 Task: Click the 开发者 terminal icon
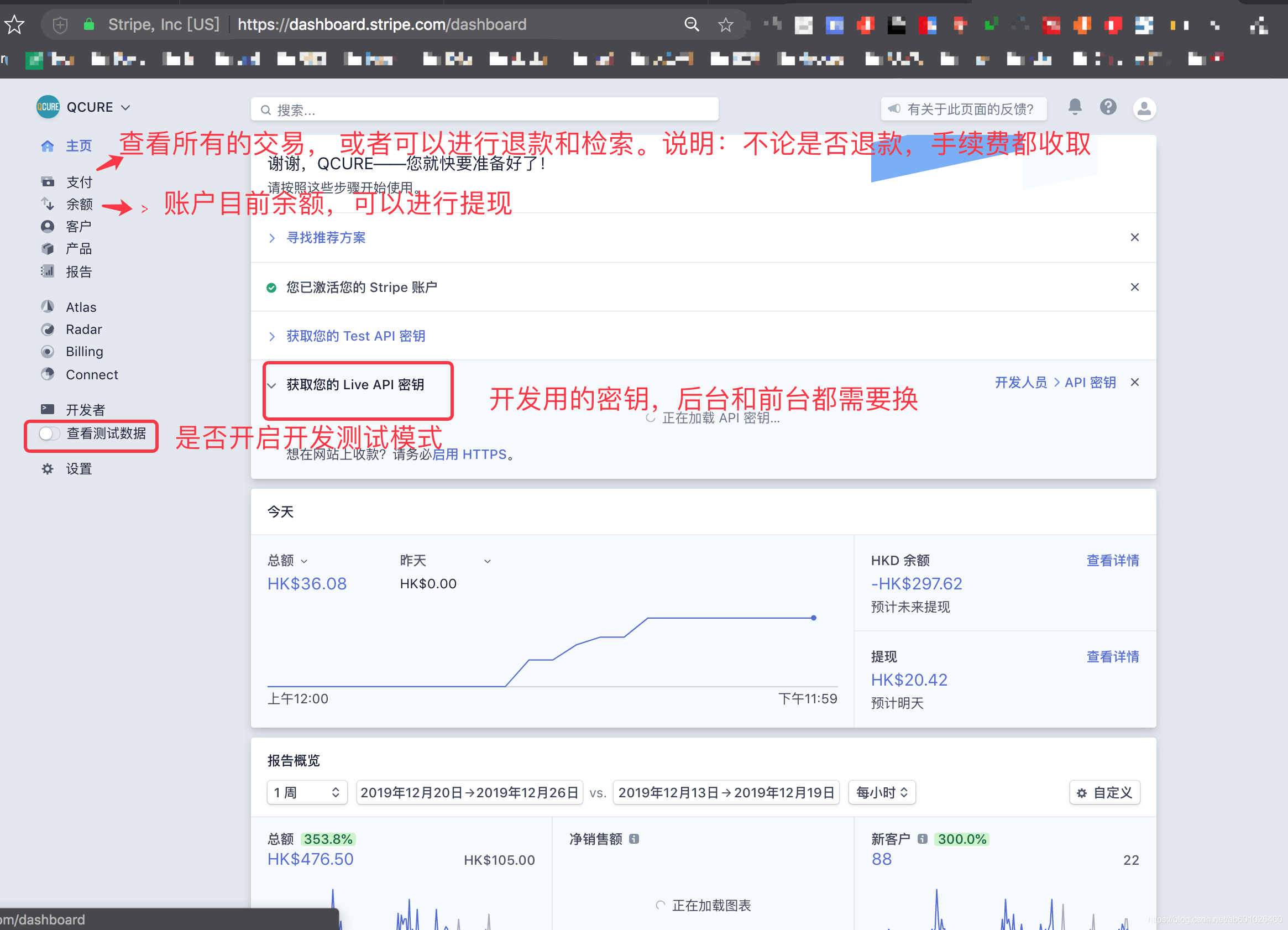pyautogui.click(x=48, y=409)
